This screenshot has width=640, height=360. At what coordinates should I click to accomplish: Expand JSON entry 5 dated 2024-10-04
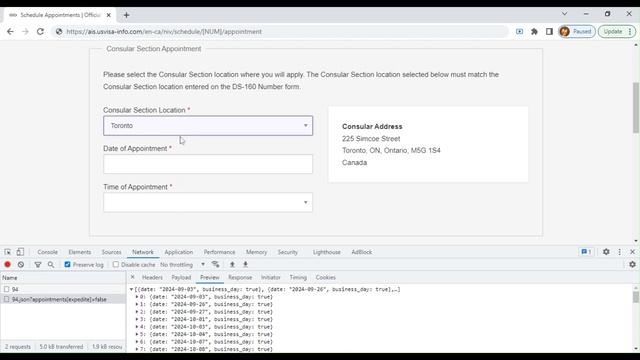pos(137,334)
